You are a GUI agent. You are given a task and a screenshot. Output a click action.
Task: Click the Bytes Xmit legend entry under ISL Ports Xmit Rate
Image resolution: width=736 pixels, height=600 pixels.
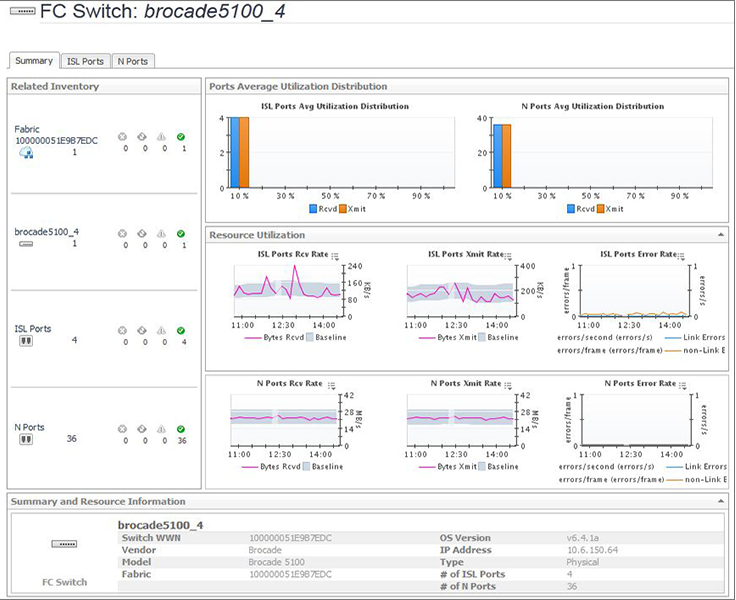click(x=448, y=337)
